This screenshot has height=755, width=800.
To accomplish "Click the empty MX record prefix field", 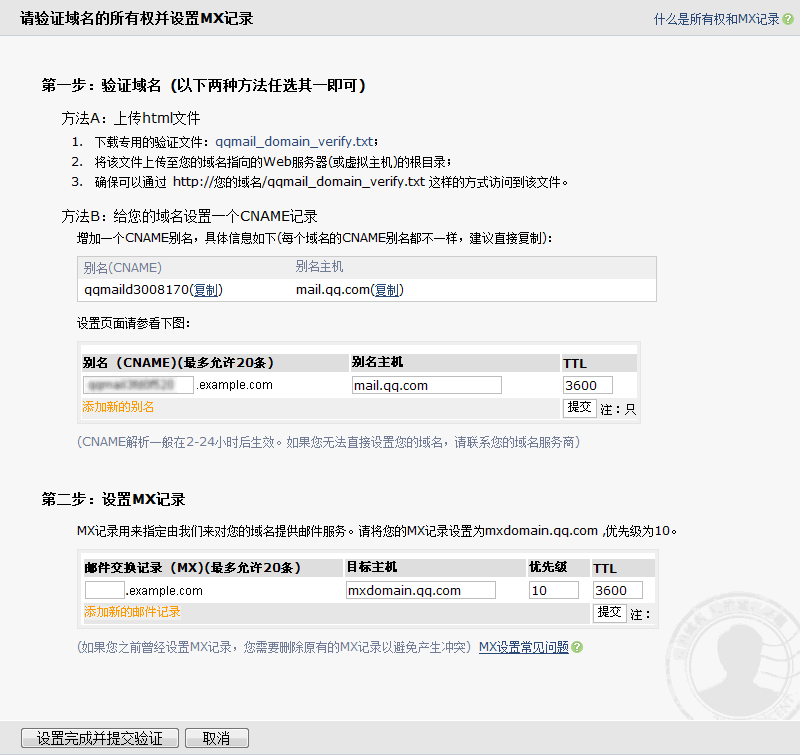I will point(104,590).
